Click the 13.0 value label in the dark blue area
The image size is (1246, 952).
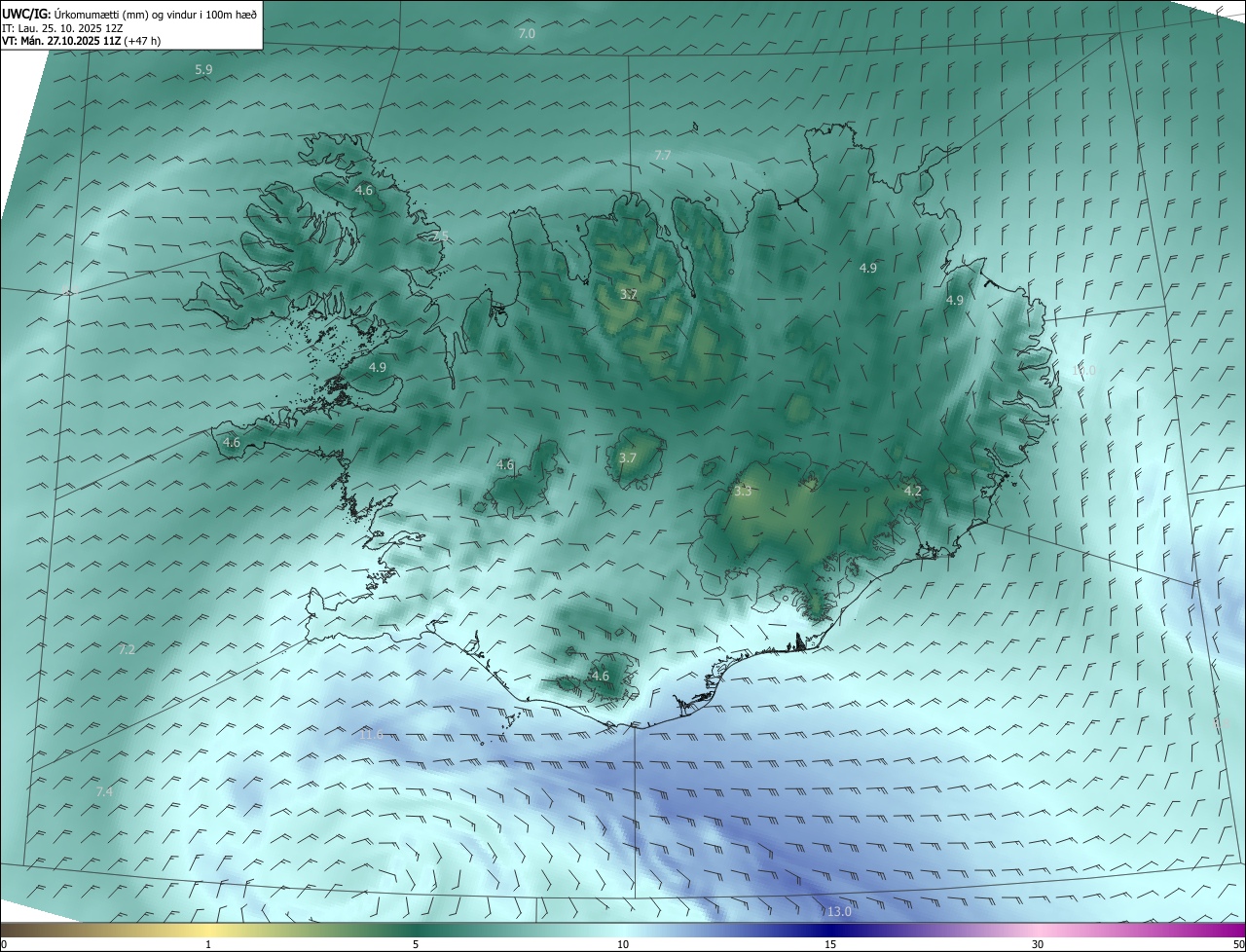point(839,912)
